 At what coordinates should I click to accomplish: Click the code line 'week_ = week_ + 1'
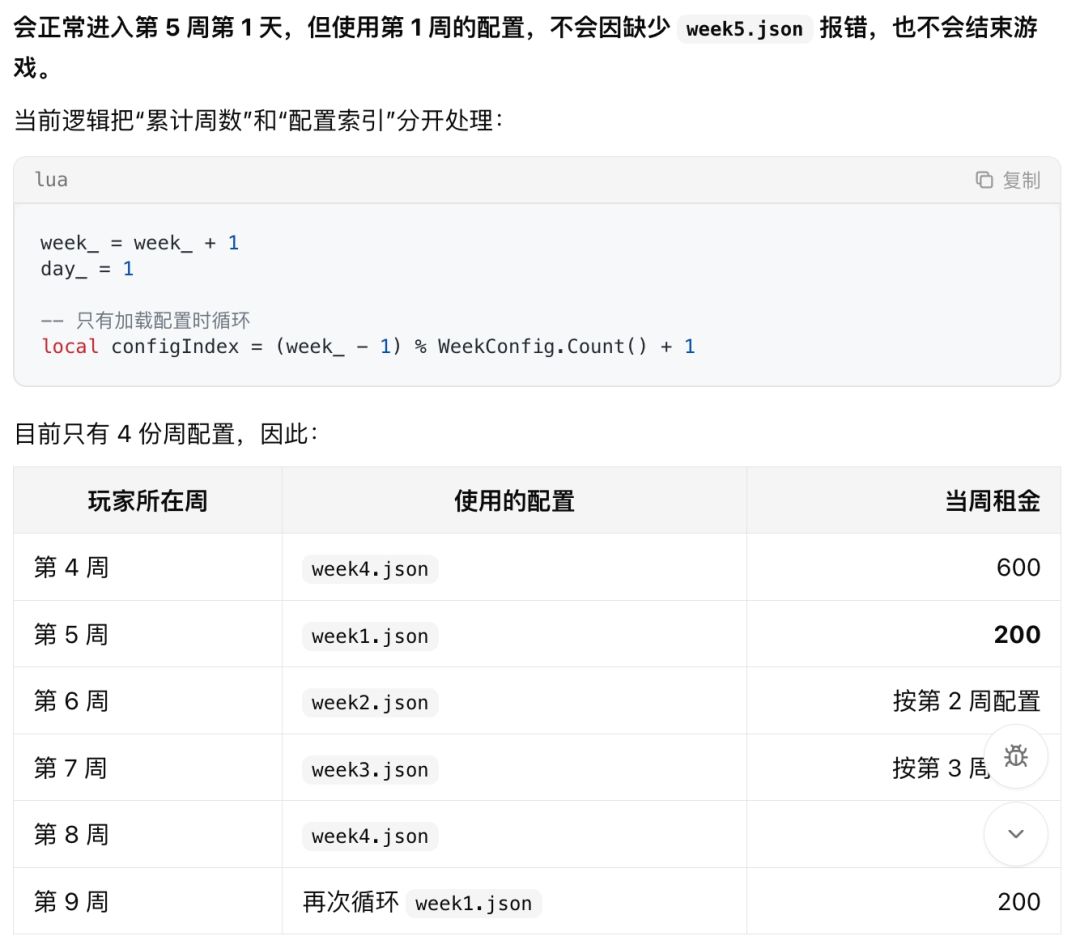pos(140,243)
